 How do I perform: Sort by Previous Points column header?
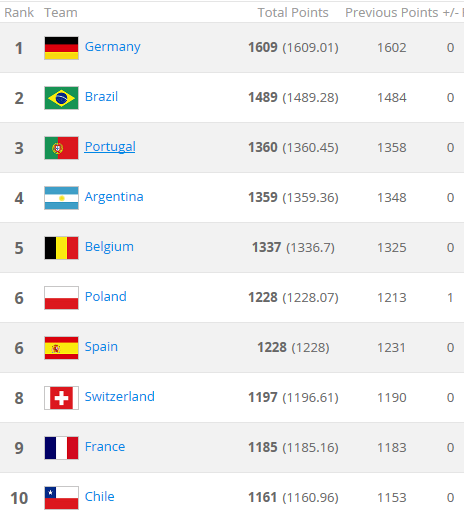pos(391,13)
